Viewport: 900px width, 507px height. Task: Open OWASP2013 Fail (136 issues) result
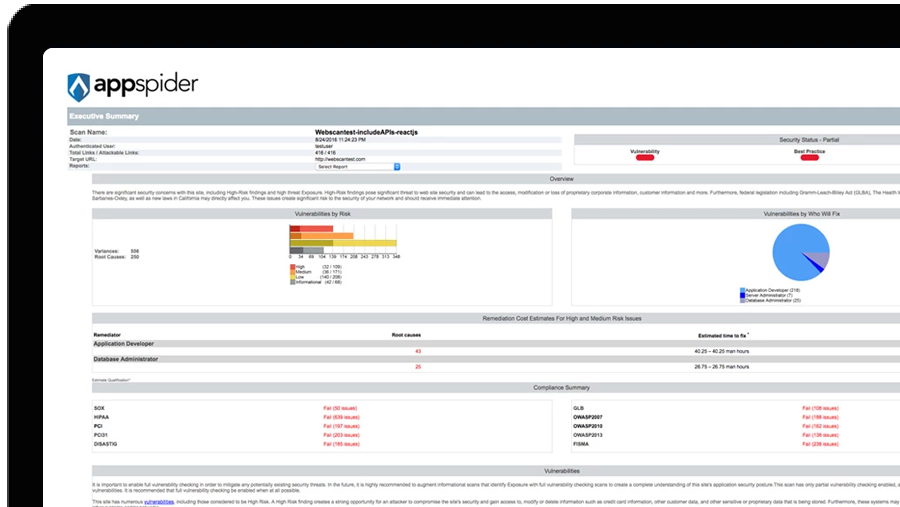[x=820, y=435]
